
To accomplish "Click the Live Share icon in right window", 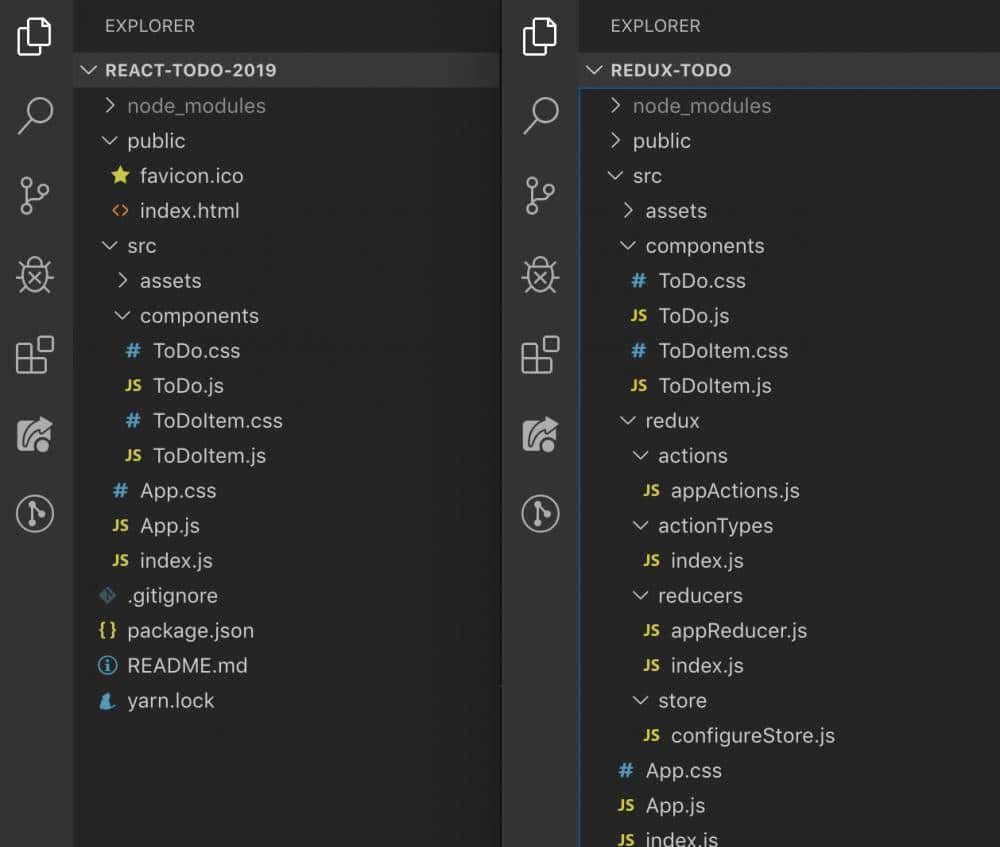I will click(540, 435).
